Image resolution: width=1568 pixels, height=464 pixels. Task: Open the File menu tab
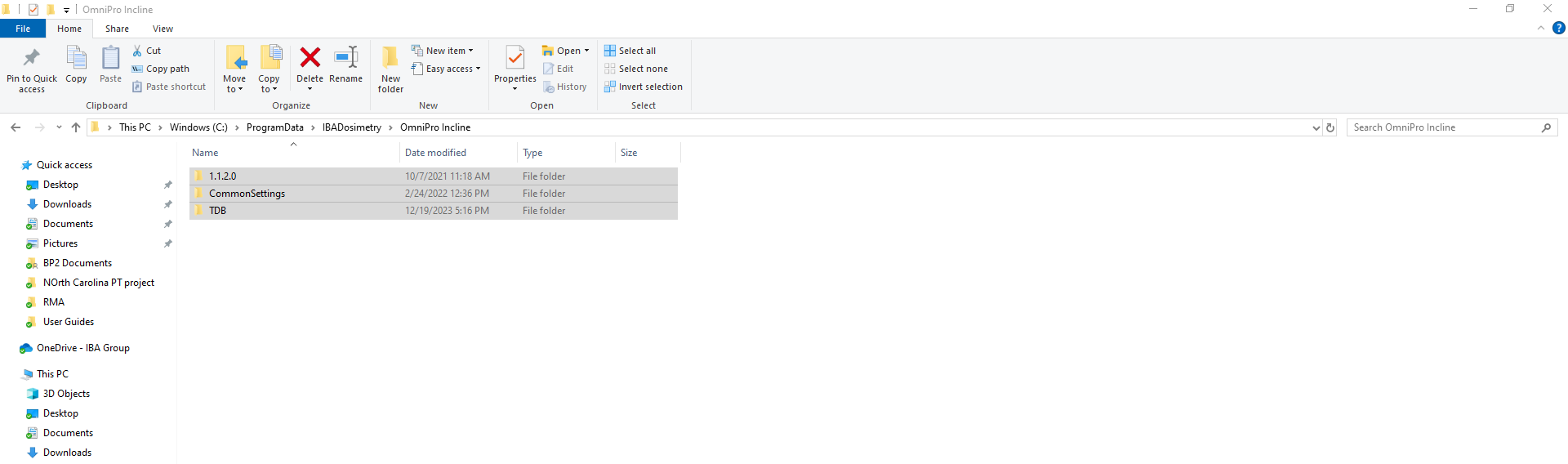pos(23,29)
